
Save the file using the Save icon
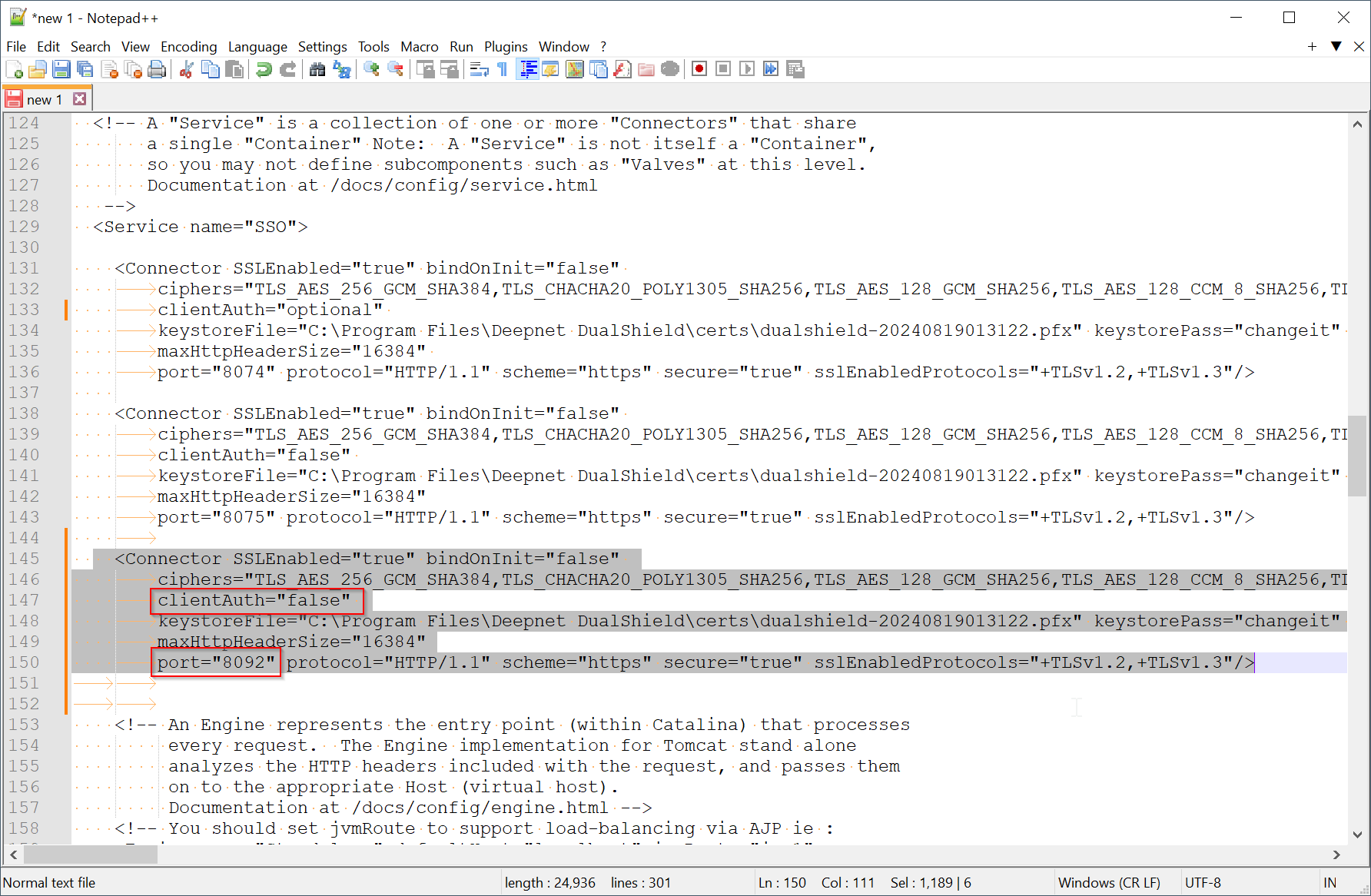tap(61, 70)
